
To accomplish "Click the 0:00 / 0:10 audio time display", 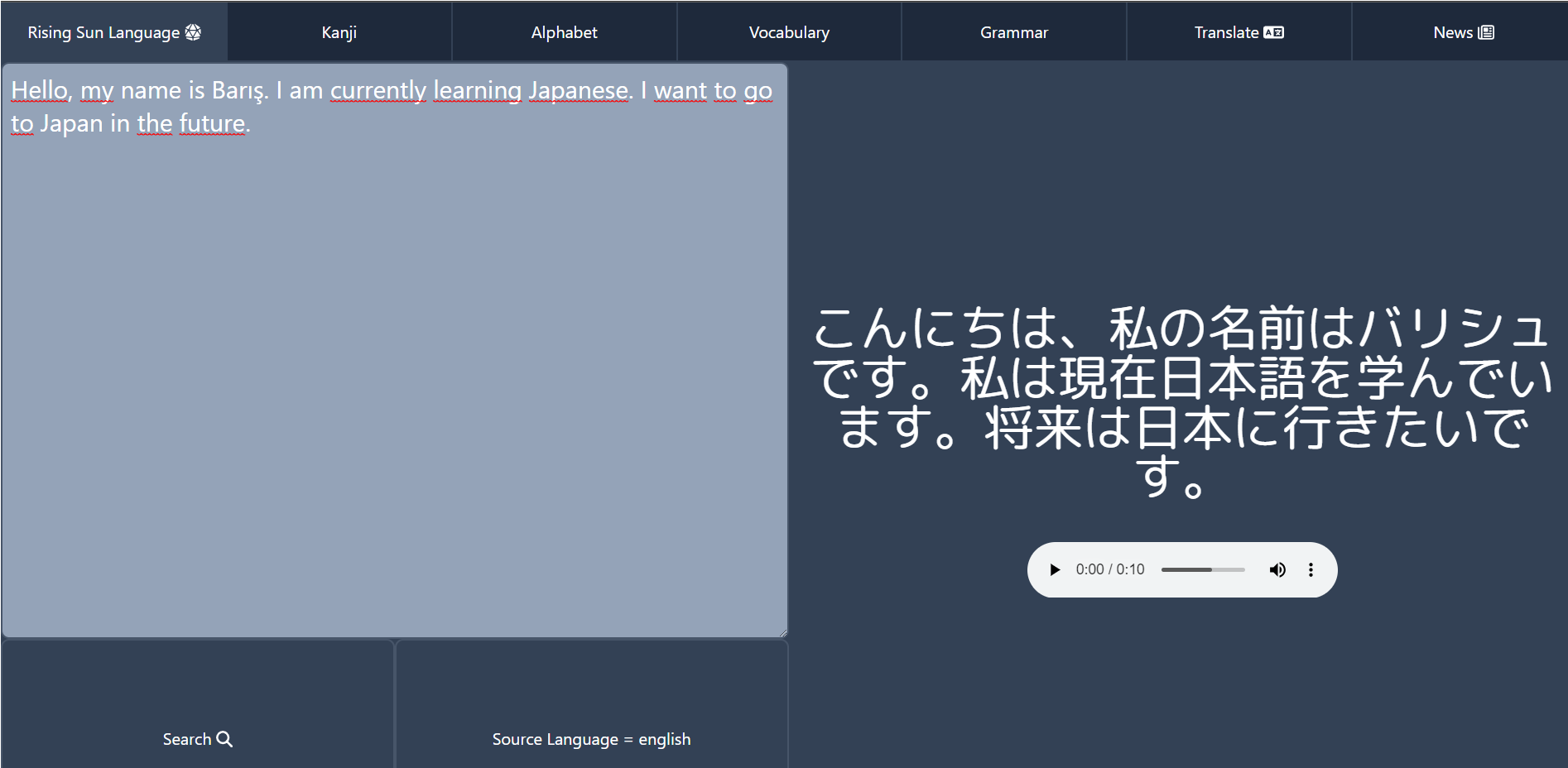I will pos(1109,569).
